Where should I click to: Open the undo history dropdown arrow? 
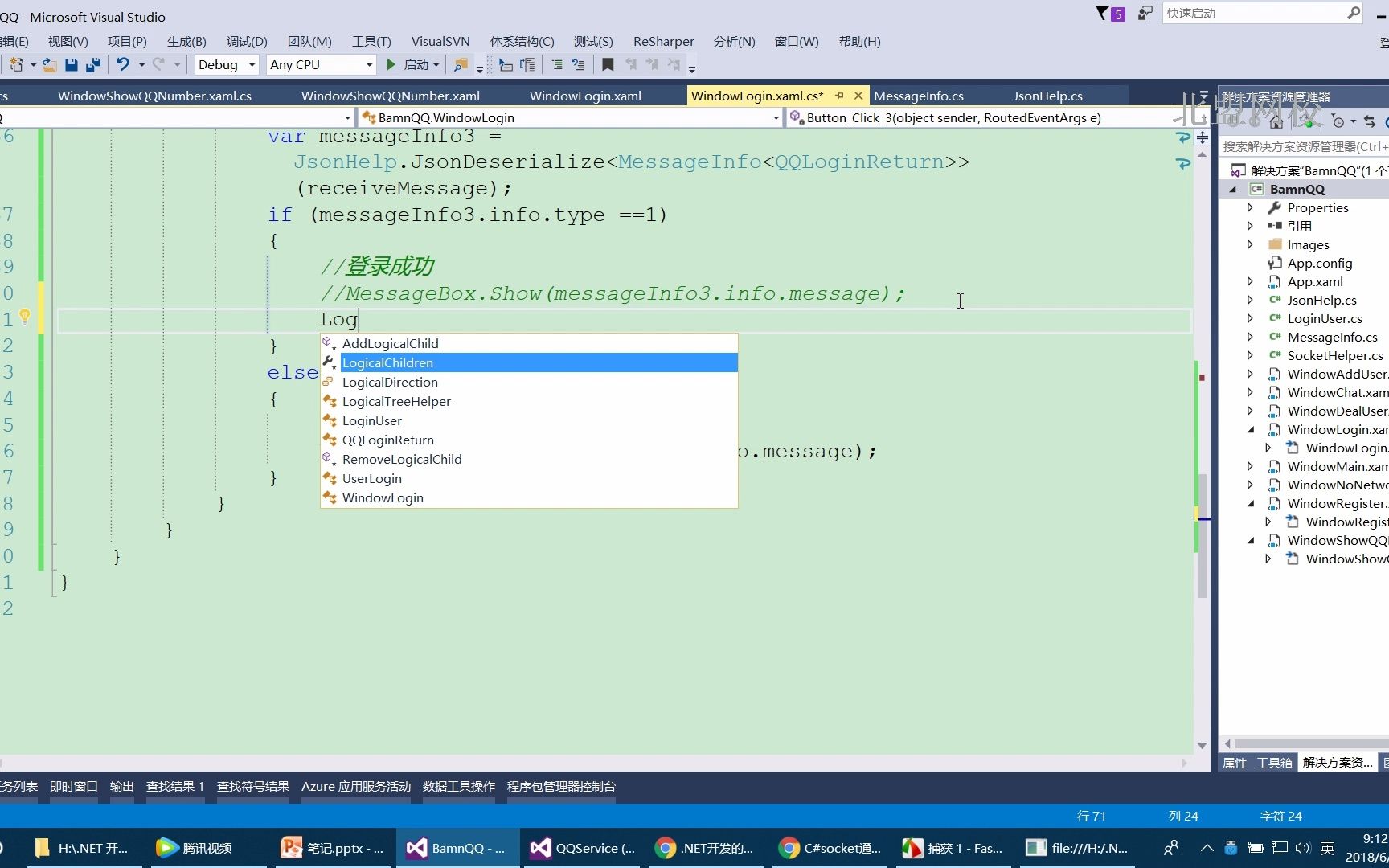141,64
